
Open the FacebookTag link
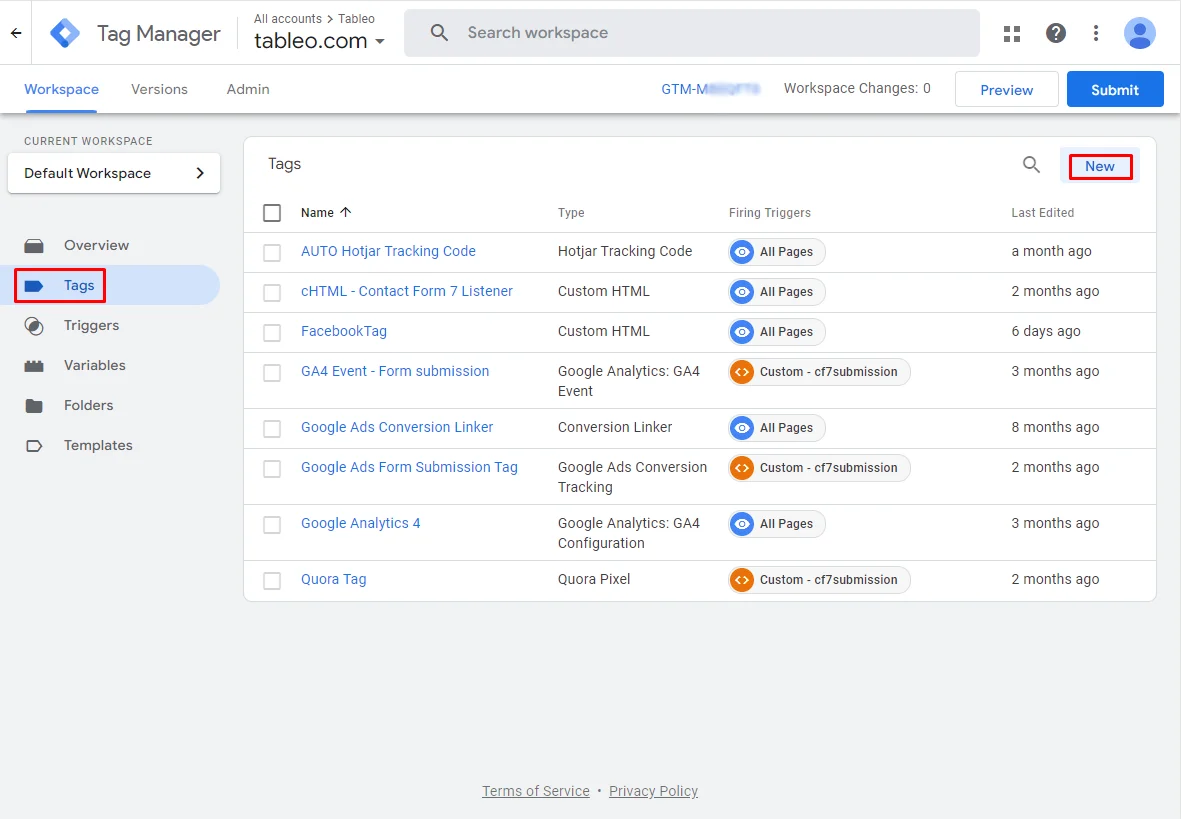(343, 332)
